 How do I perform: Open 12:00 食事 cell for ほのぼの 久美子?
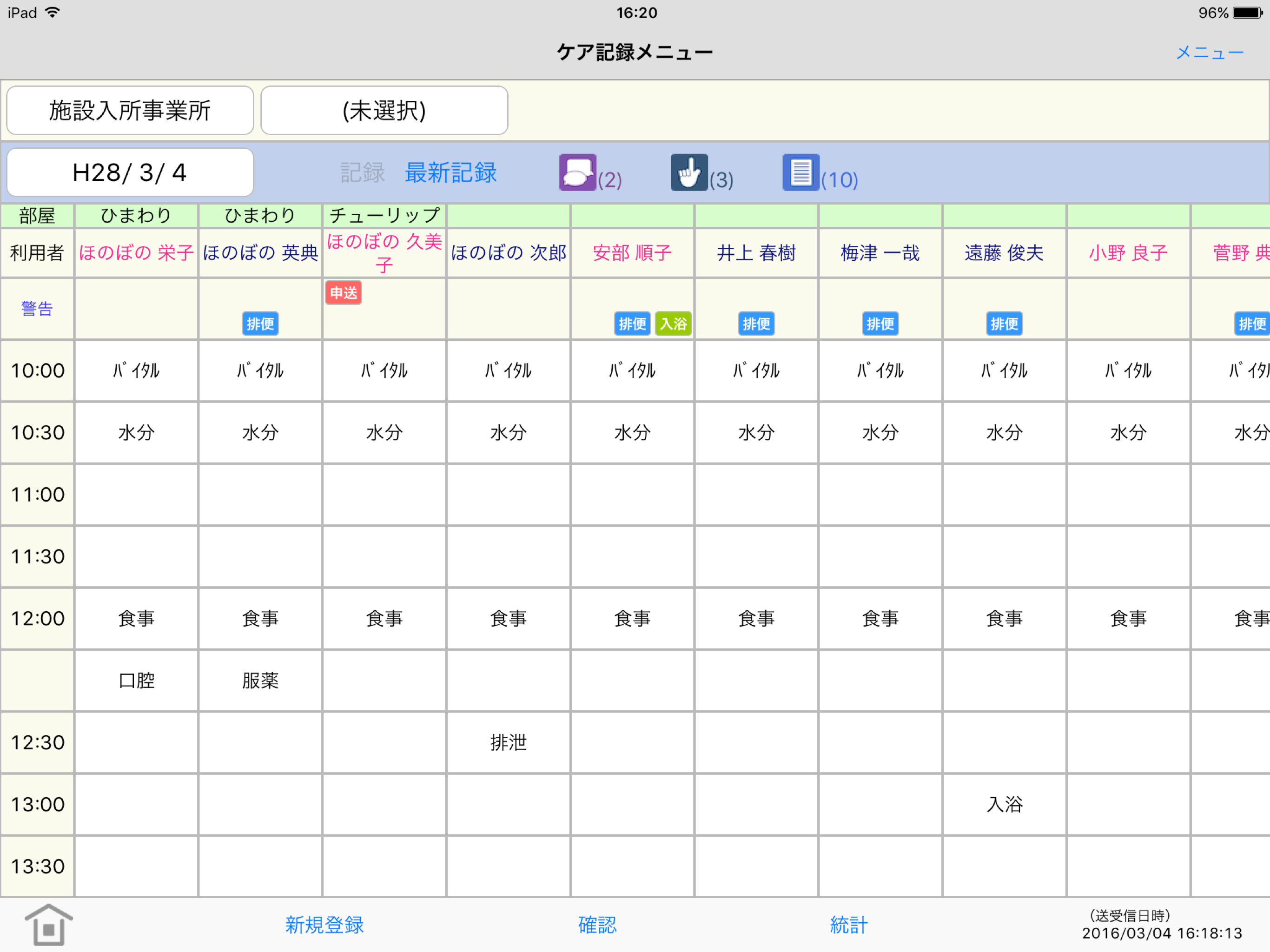pos(384,618)
